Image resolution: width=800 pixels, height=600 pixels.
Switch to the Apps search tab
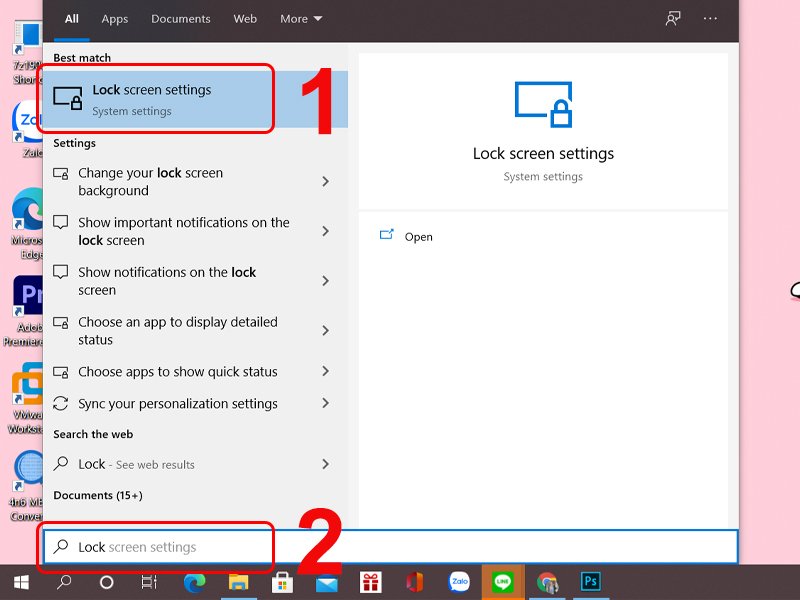[115, 19]
